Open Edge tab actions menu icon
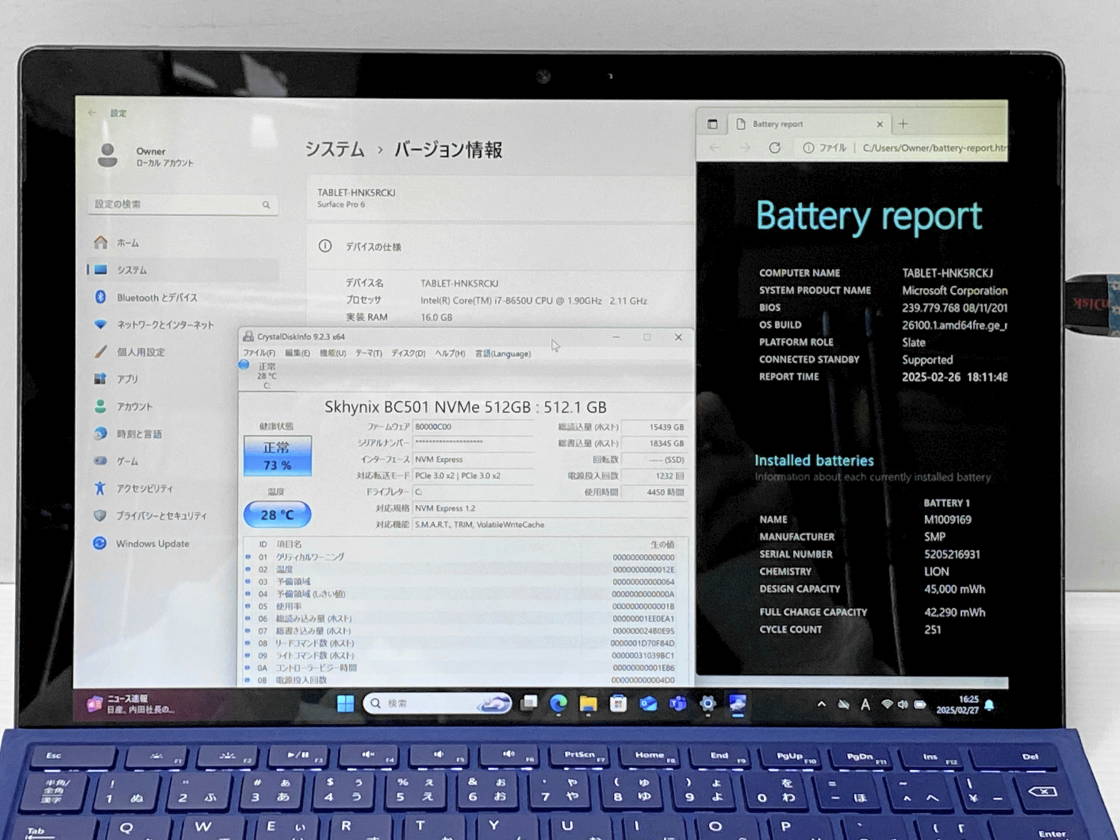The image size is (1120, 840). pyautogui.click(x=712, y=124)
